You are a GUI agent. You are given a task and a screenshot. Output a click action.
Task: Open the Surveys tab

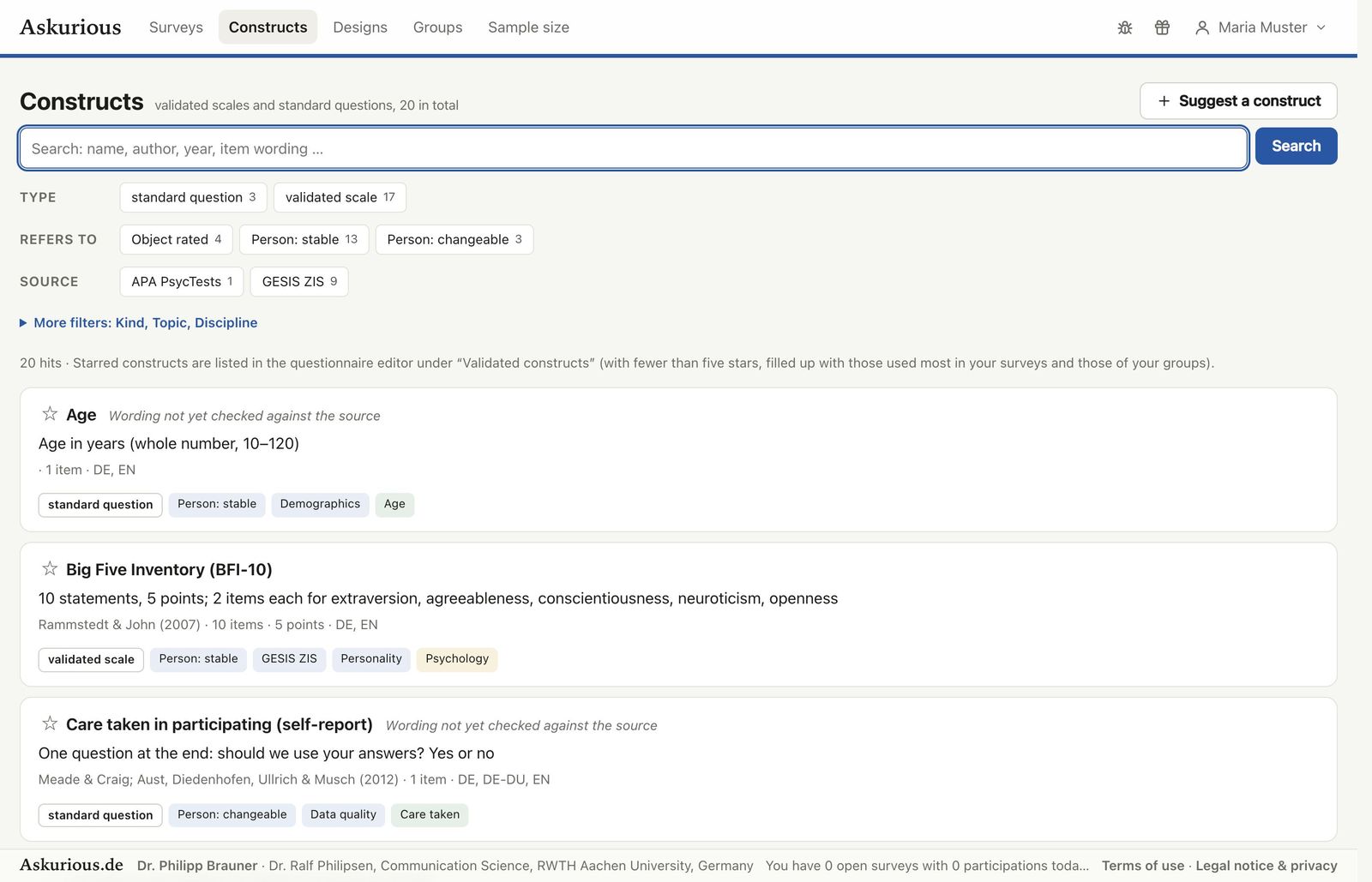click(x=176, y=27)
